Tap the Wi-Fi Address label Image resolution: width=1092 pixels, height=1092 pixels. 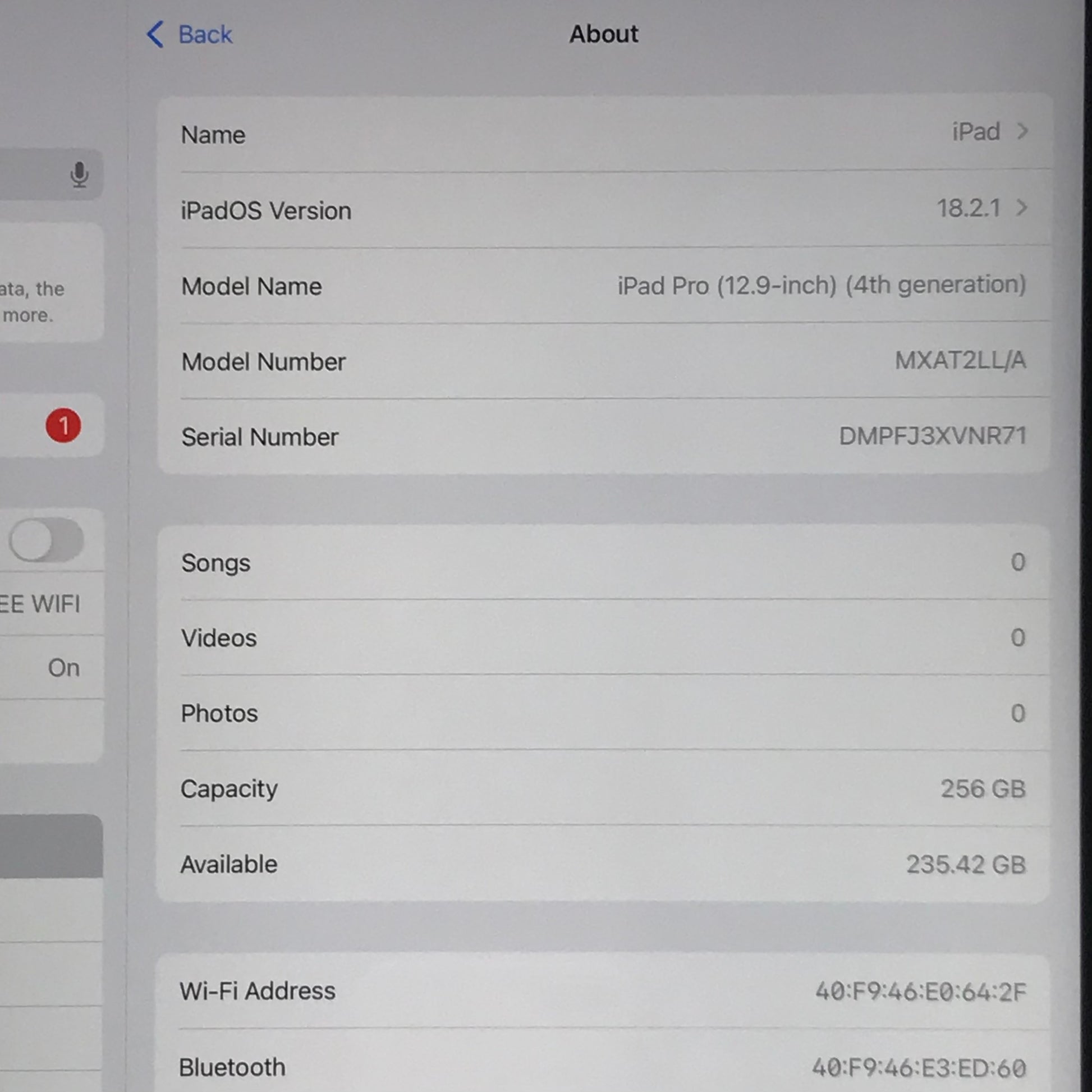tap(258, 991)
